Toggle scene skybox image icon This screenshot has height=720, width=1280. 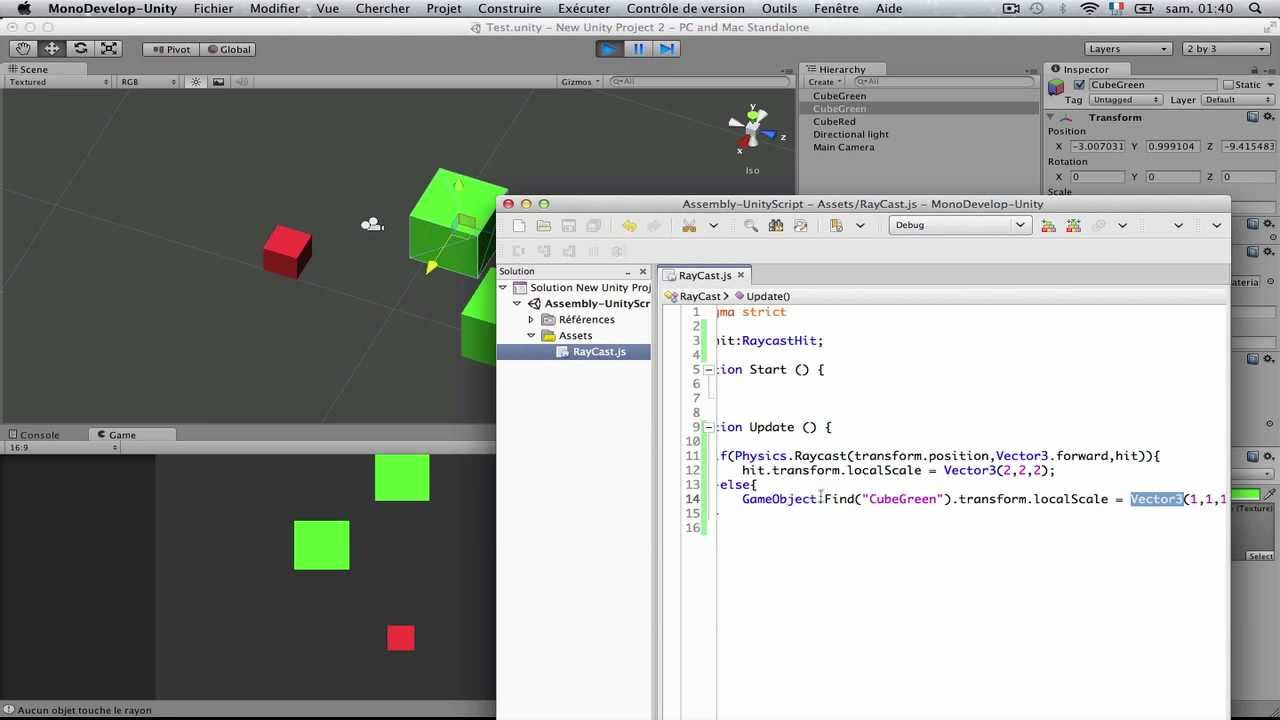[218, 82]
